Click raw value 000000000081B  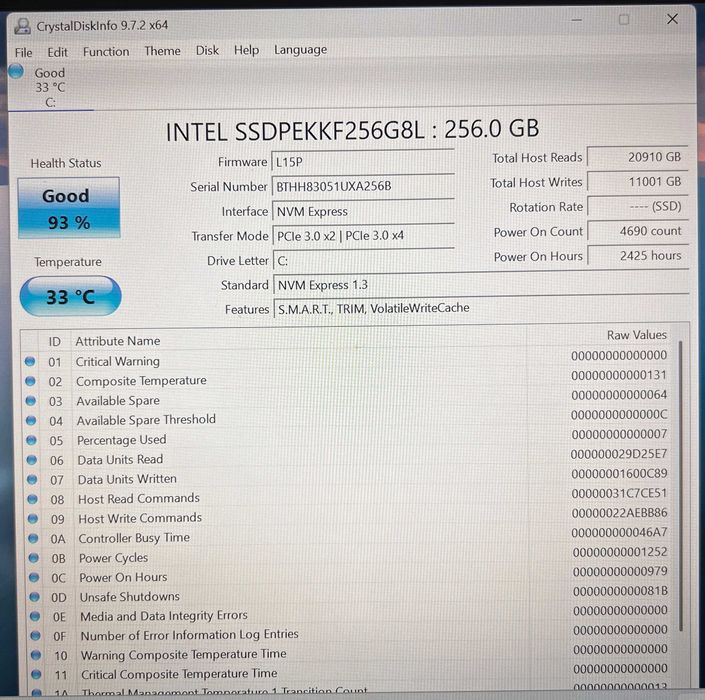(620, 591)
